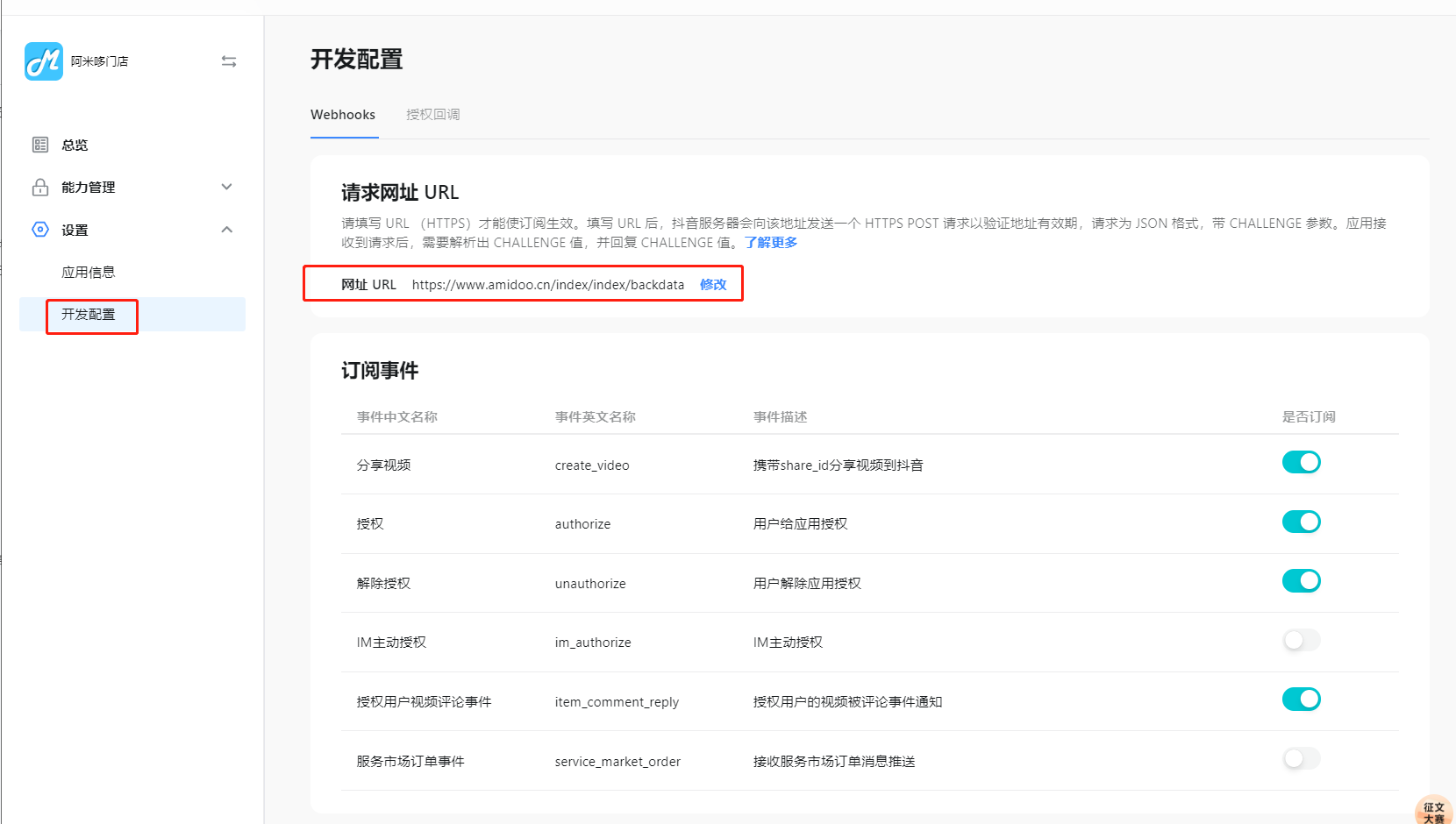Viewport: 1456px width, 824px height.
Task: Click the 用户解除应用授权 description
Action: [x=808, y=583]
